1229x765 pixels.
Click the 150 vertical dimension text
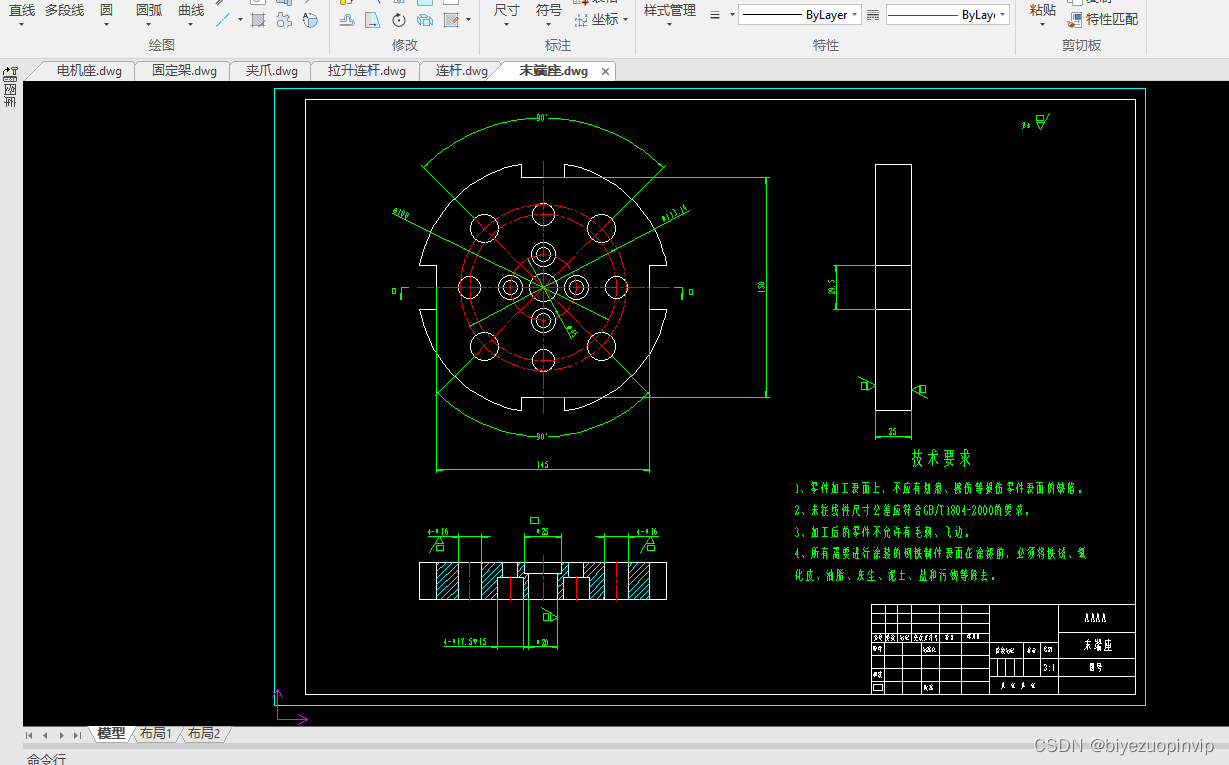(x=762, y=287)
